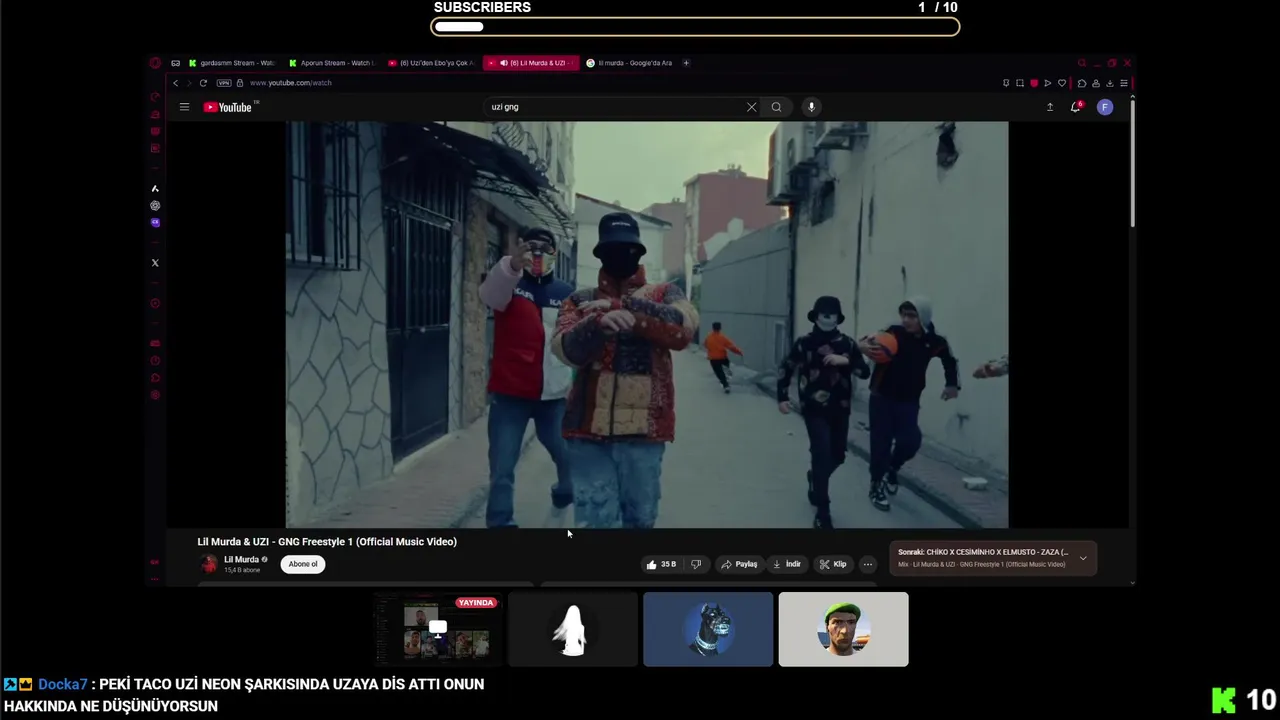Viewport: 1280px width, 720px height.
Task: Open the 'Lil Murda' channel name link
Action: tap(241, 560)
